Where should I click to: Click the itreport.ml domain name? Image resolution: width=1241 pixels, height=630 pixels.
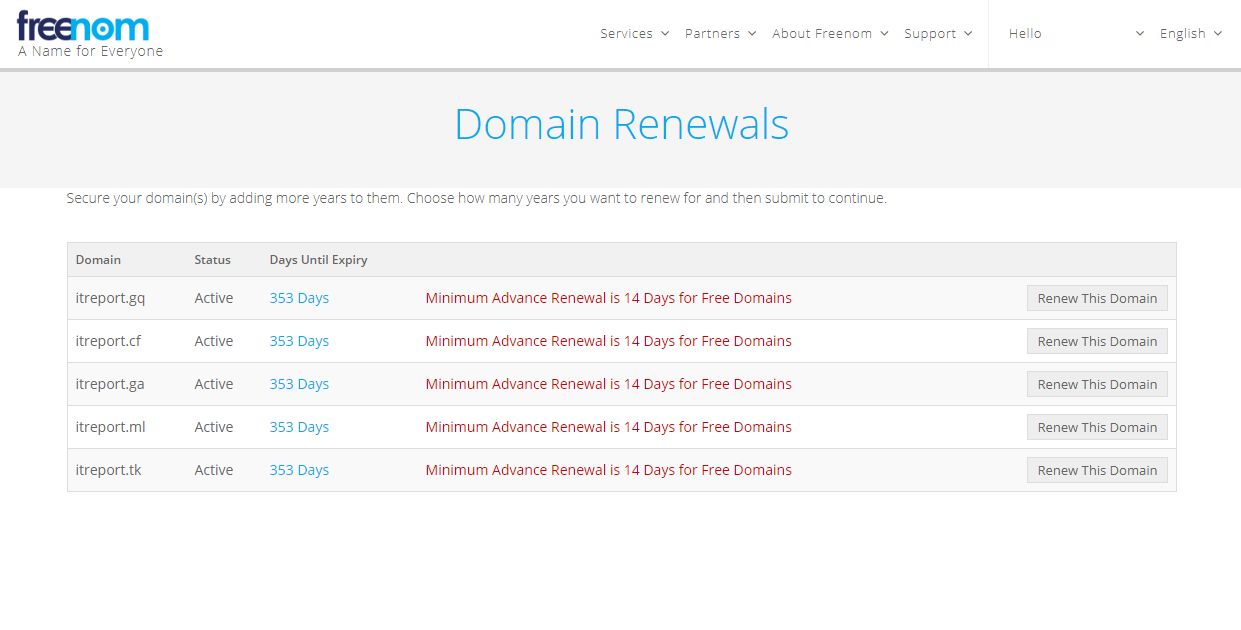[110, 427]
